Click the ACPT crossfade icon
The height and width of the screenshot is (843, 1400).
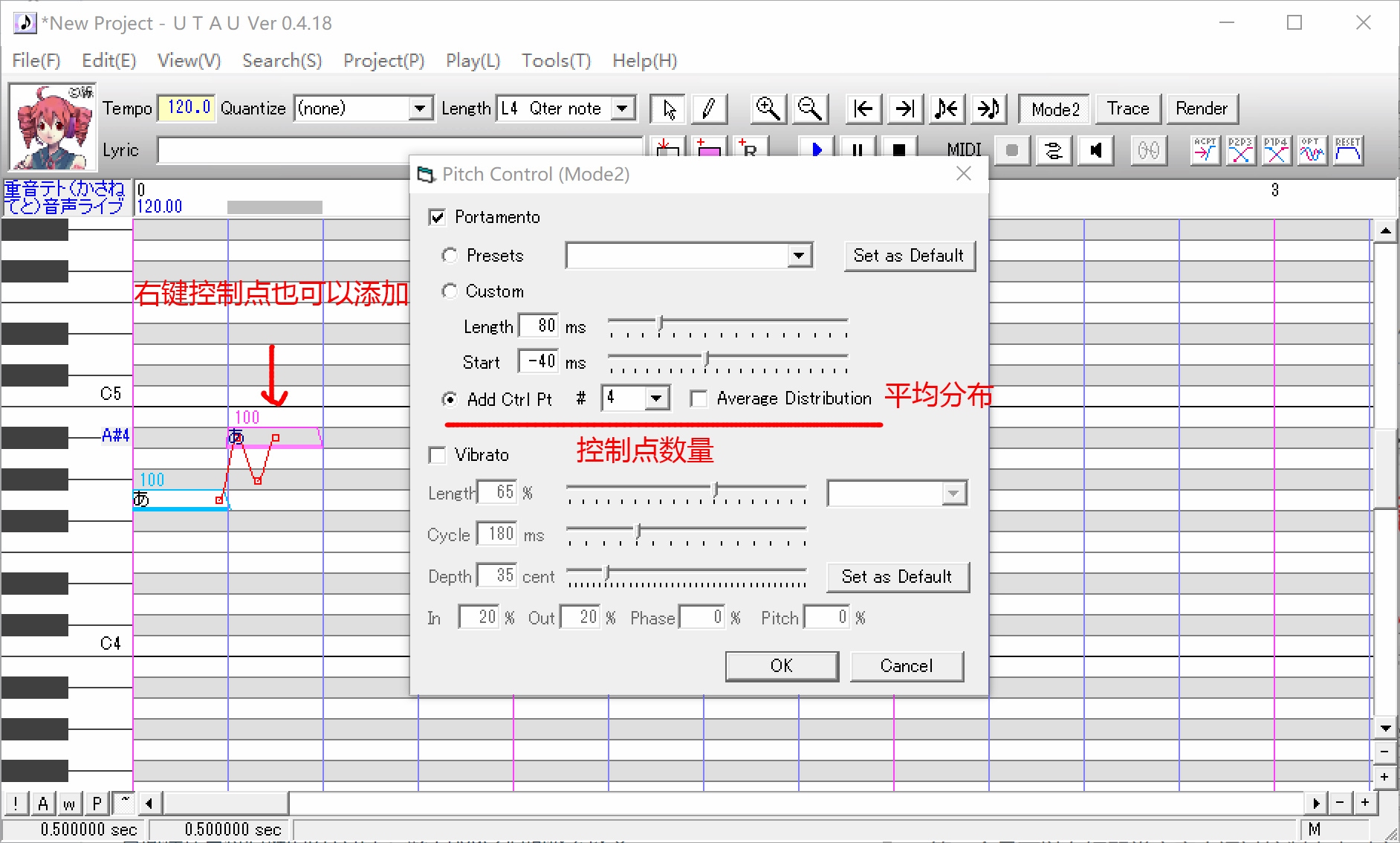coord(1205,150)
